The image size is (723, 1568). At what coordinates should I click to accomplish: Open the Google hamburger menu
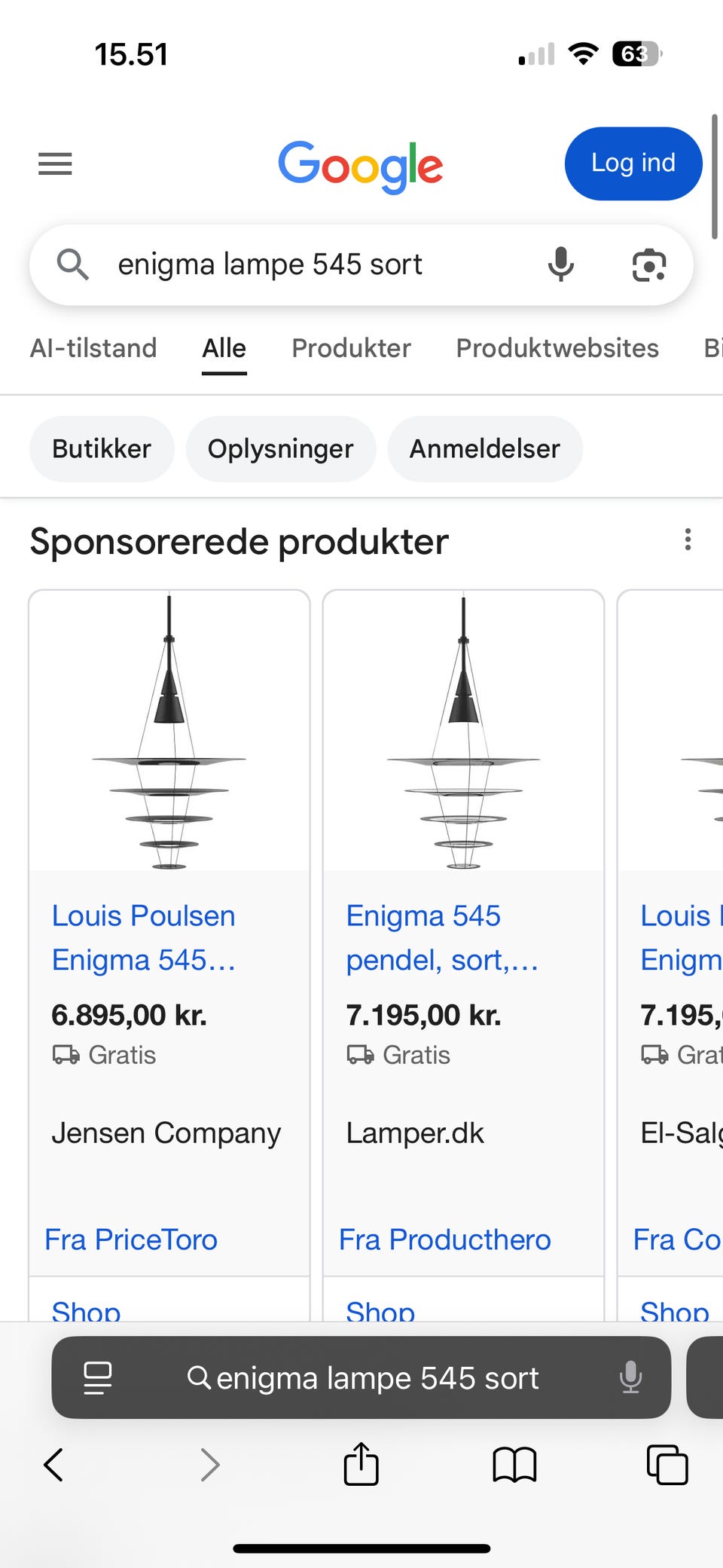[x=55, y=164]
